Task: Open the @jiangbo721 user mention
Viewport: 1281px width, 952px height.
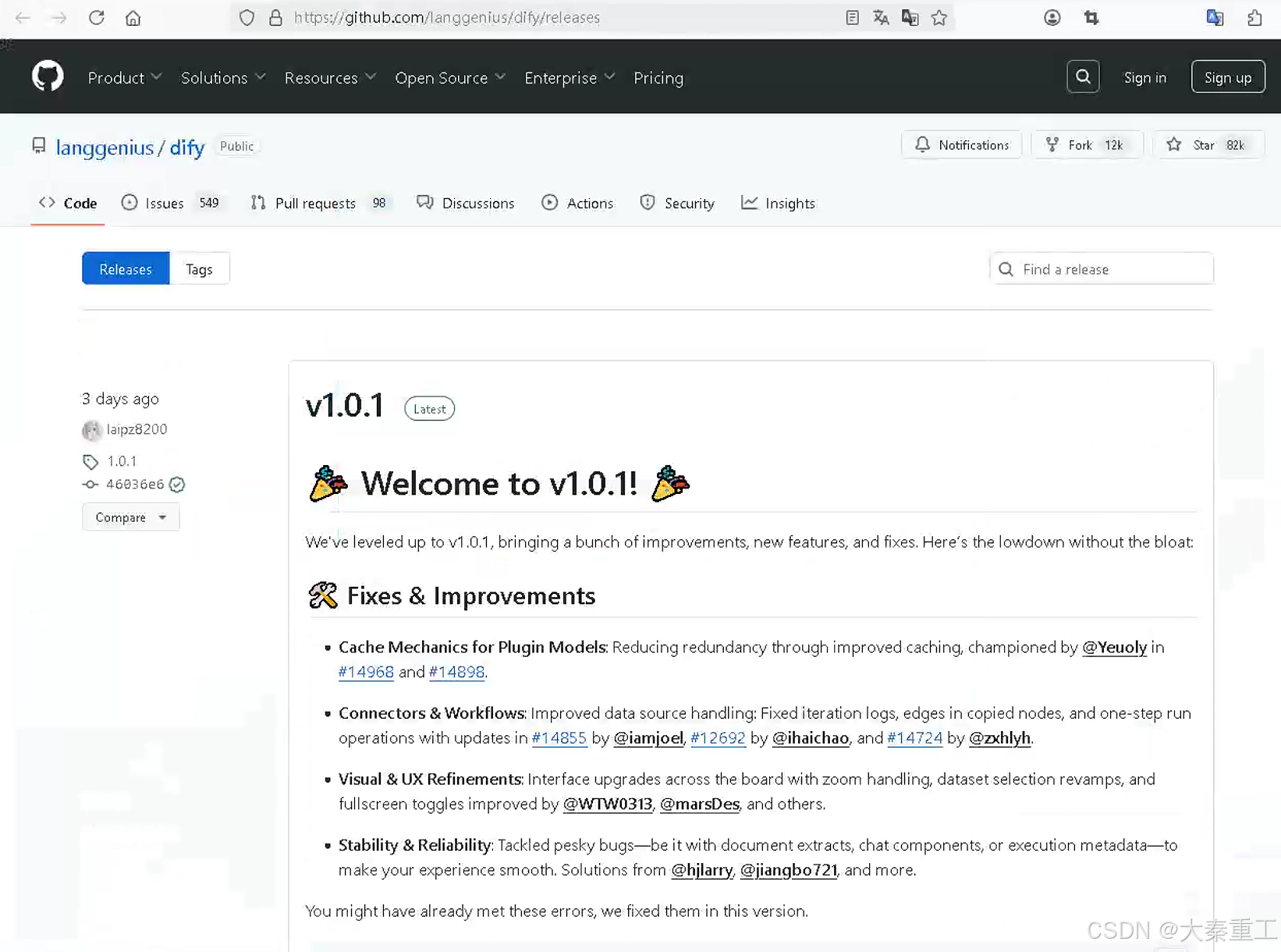Action: click(x=788, y=869)
